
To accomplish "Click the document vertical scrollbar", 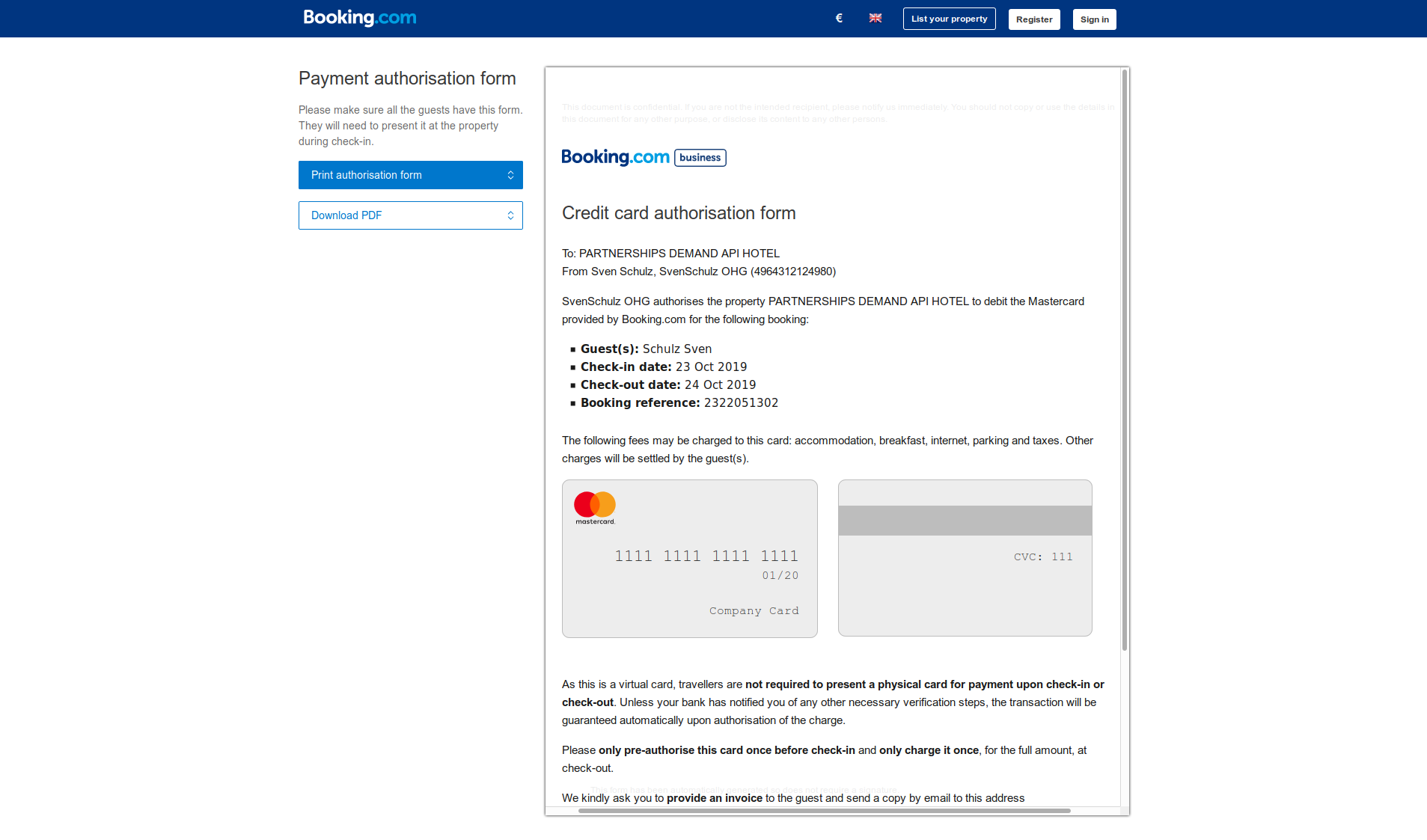I will [1124, 360].
